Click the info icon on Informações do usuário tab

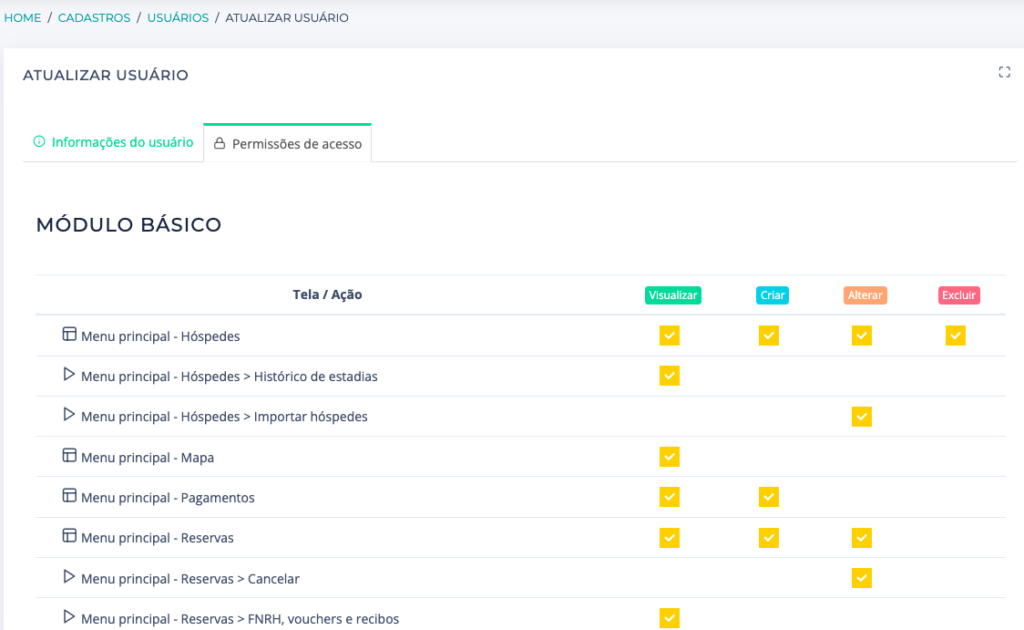point(39,142)
